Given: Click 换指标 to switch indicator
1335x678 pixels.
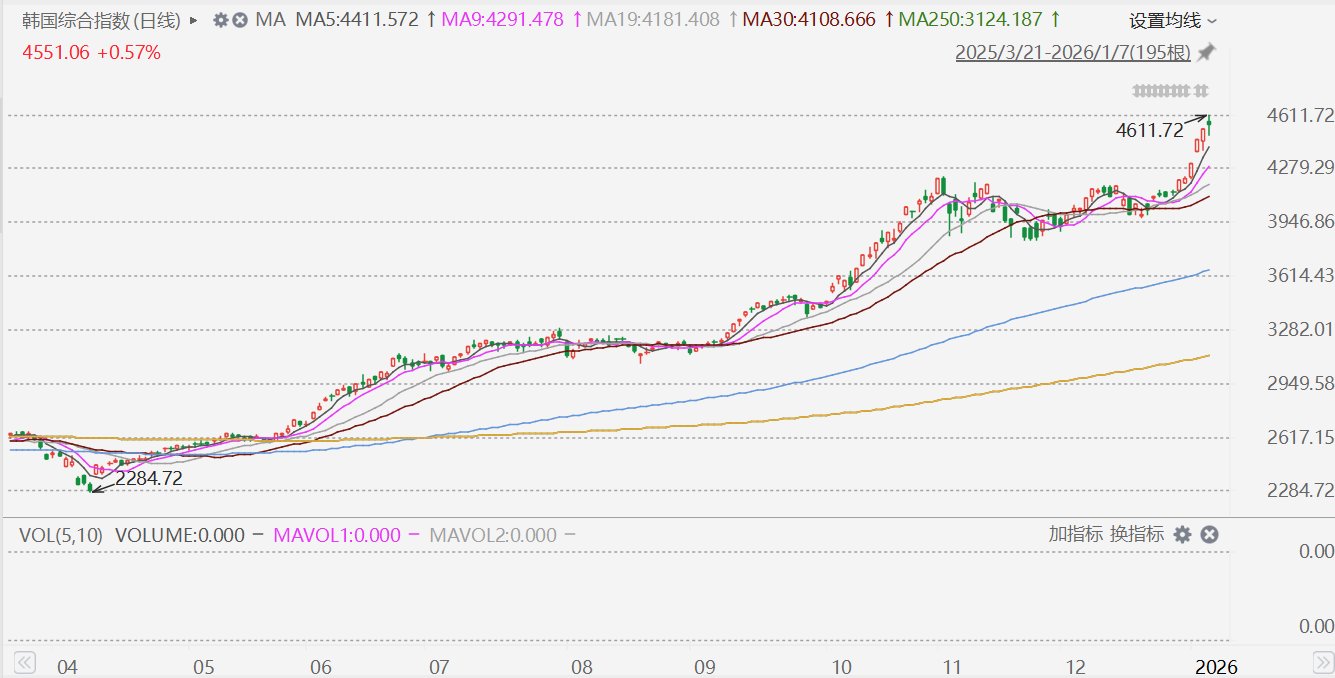Looking at the screenshot, I should pyautogui.click(x=1136, y=534).
